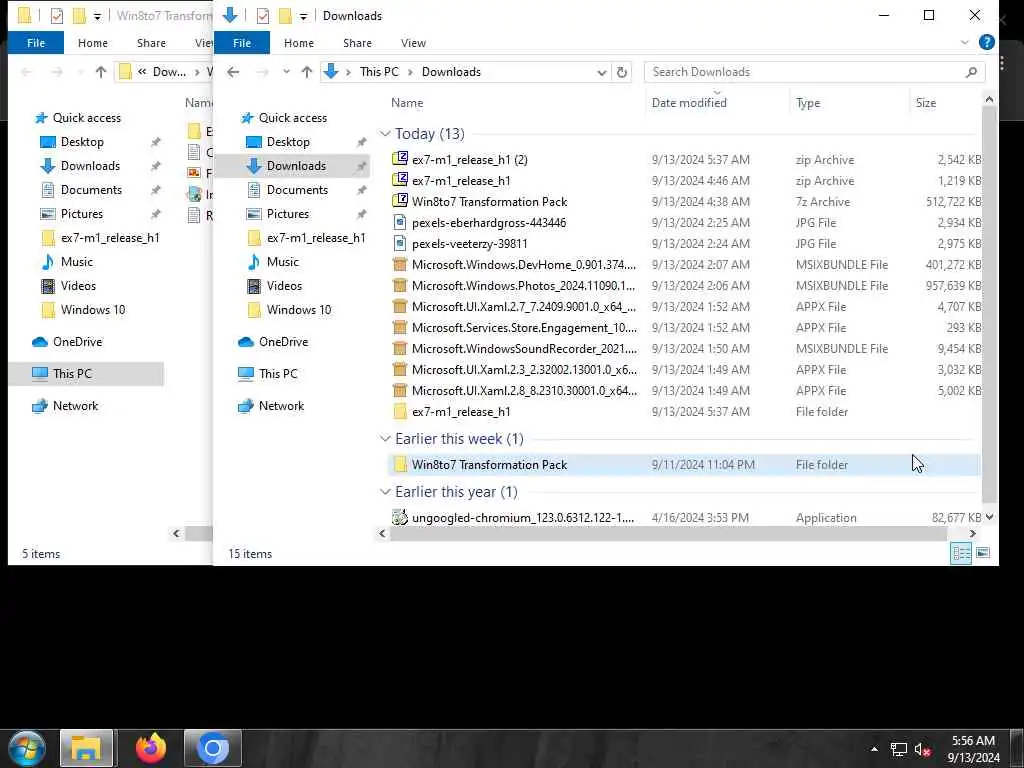1024x768 pixels.
Task: Click the volume muted tray icon
Action: pyautogui.click(x=921, y=749)
